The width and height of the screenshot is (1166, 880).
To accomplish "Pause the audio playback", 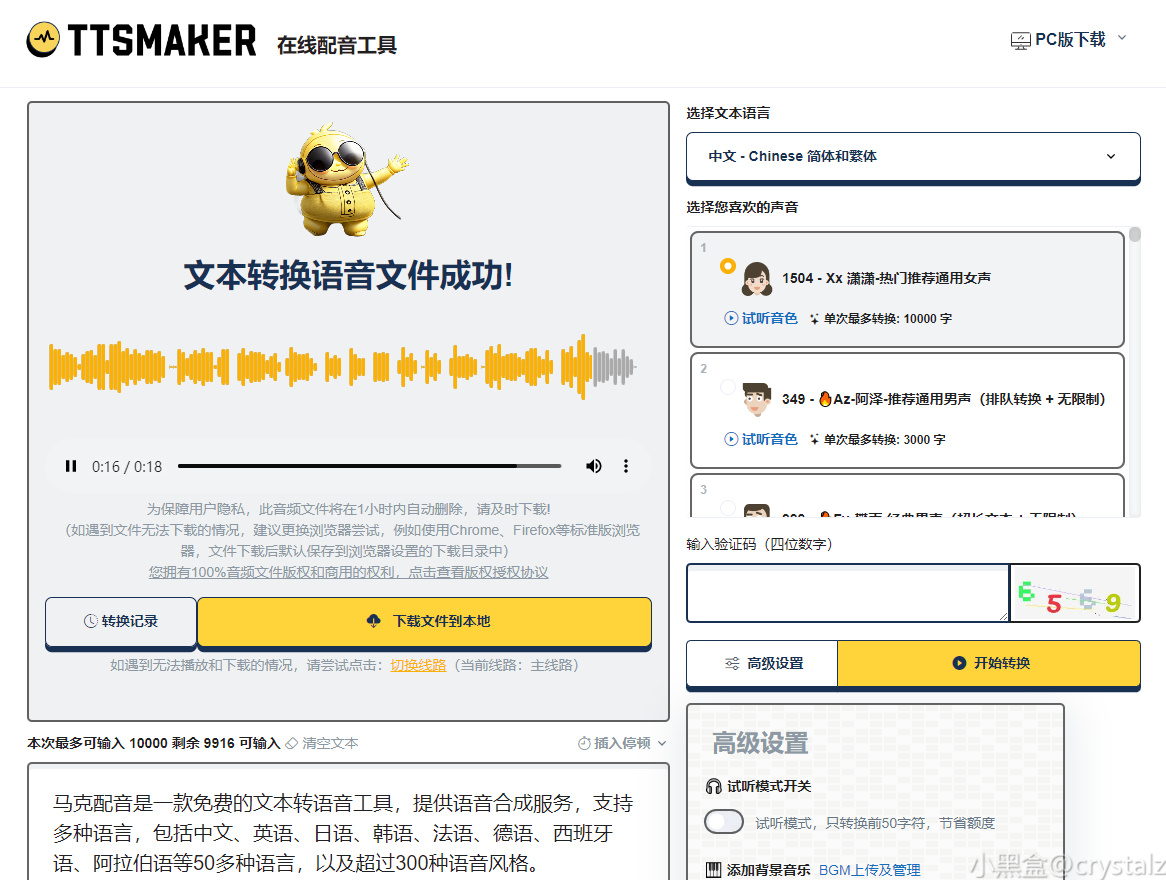I will click(x=71, y=466).
